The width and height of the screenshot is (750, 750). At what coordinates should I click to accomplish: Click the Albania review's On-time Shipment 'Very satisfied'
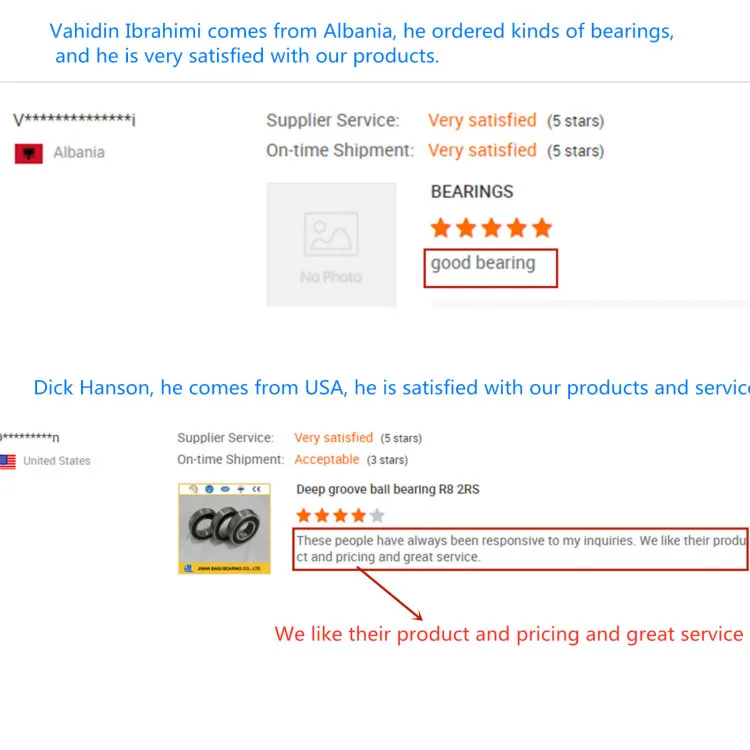coord(482,151)
